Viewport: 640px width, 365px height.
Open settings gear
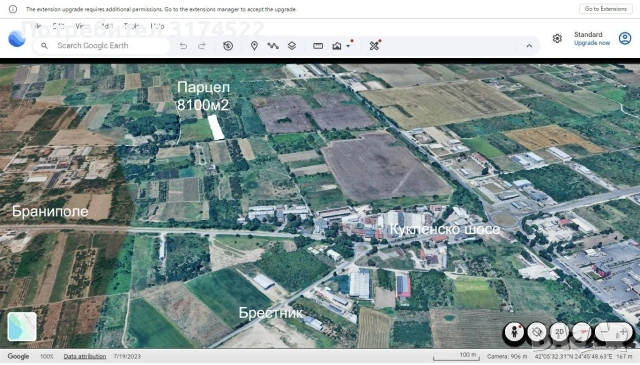(557, 38)
